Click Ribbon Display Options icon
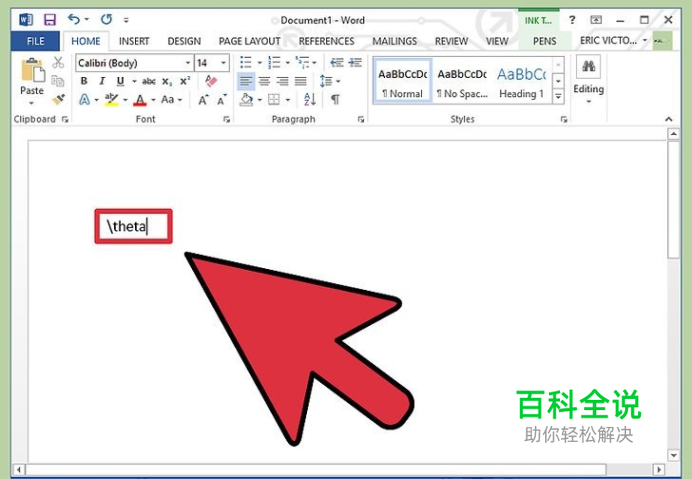Image resolution: width=692 pixels, height=479 pixels. (x=596, y=20)
